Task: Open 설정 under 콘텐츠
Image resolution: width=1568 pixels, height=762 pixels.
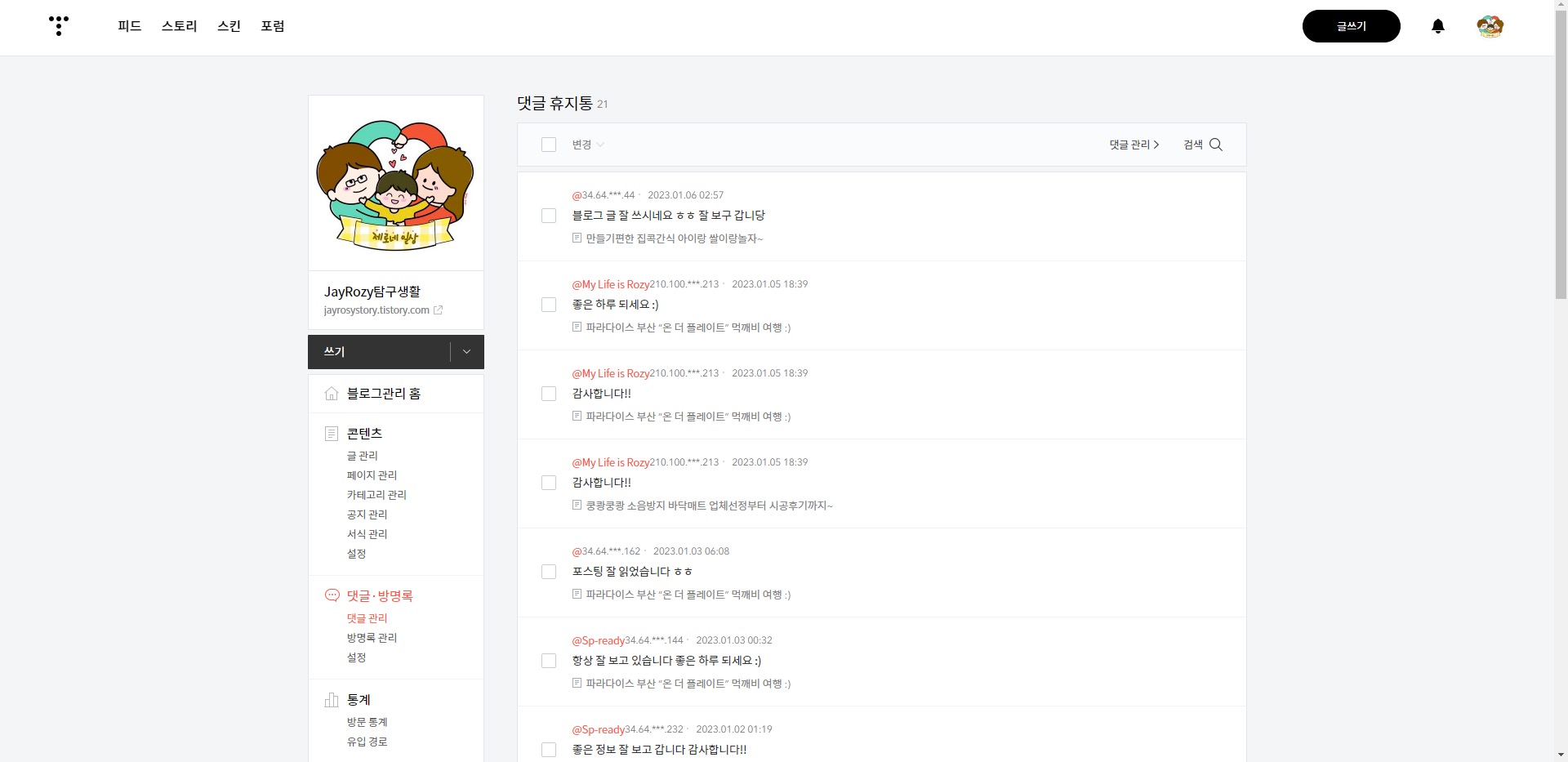Action: coord(356,554)
